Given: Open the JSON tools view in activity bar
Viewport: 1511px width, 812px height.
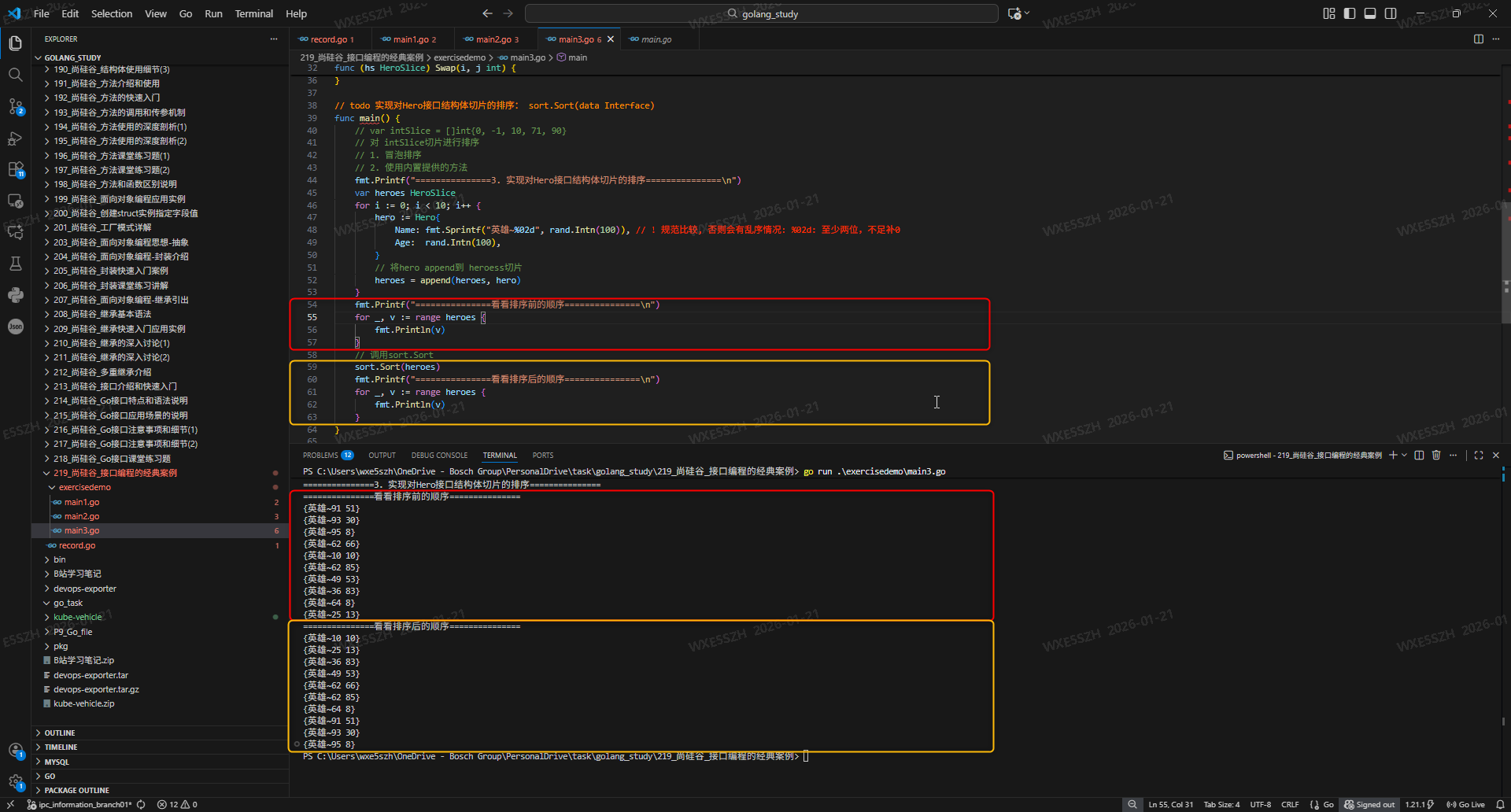Looking at the screenshot, I should pos(15,327).
